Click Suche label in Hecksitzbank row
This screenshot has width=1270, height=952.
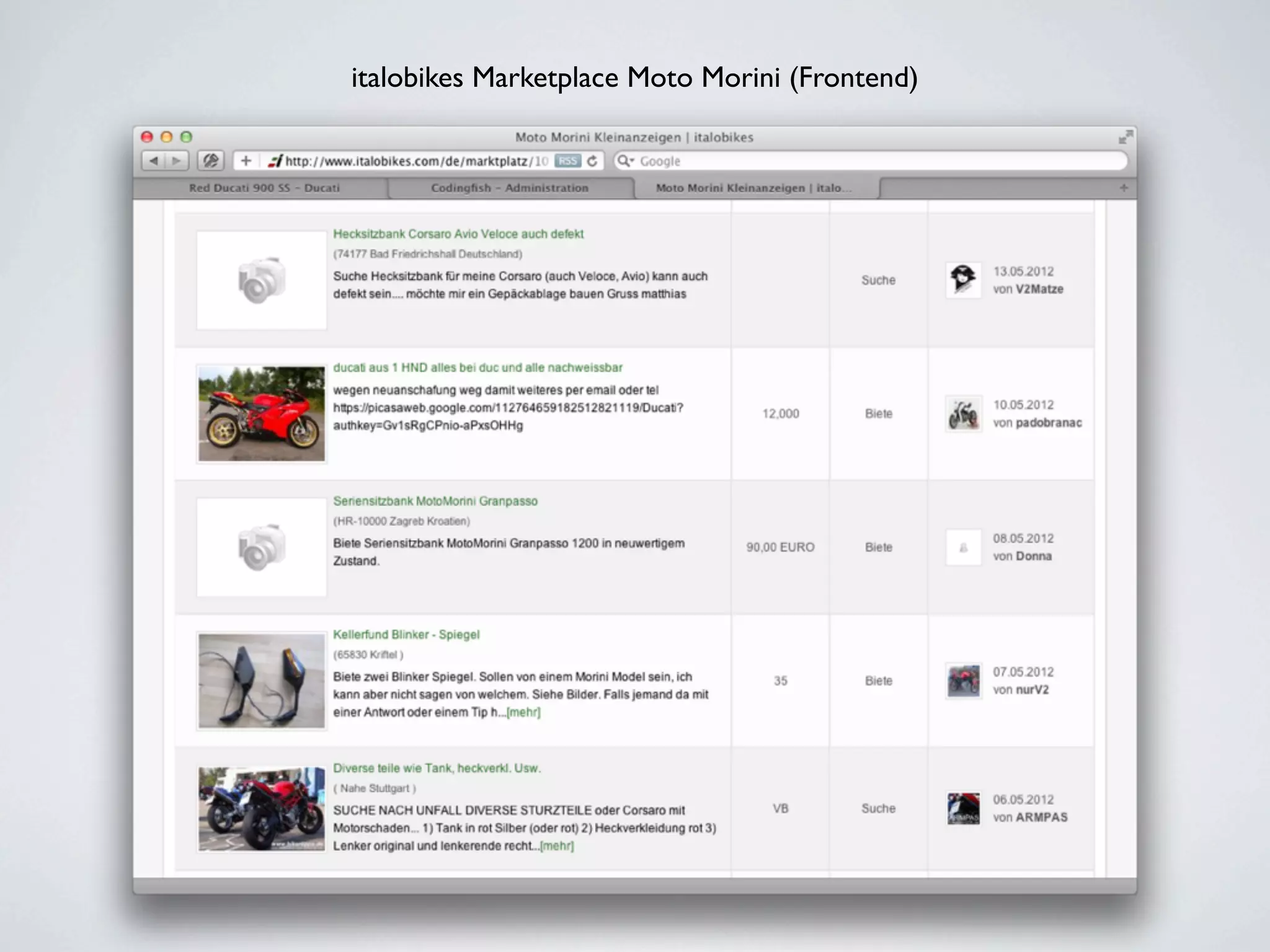pos(879,280)
